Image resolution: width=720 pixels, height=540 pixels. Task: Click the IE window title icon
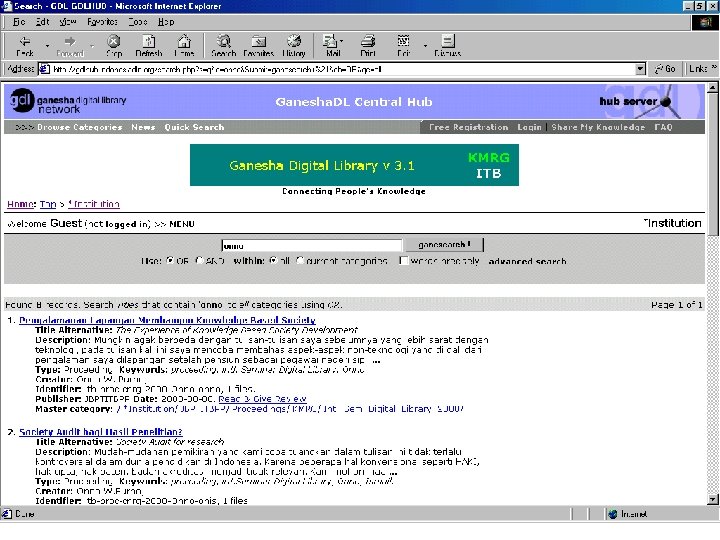6,6
